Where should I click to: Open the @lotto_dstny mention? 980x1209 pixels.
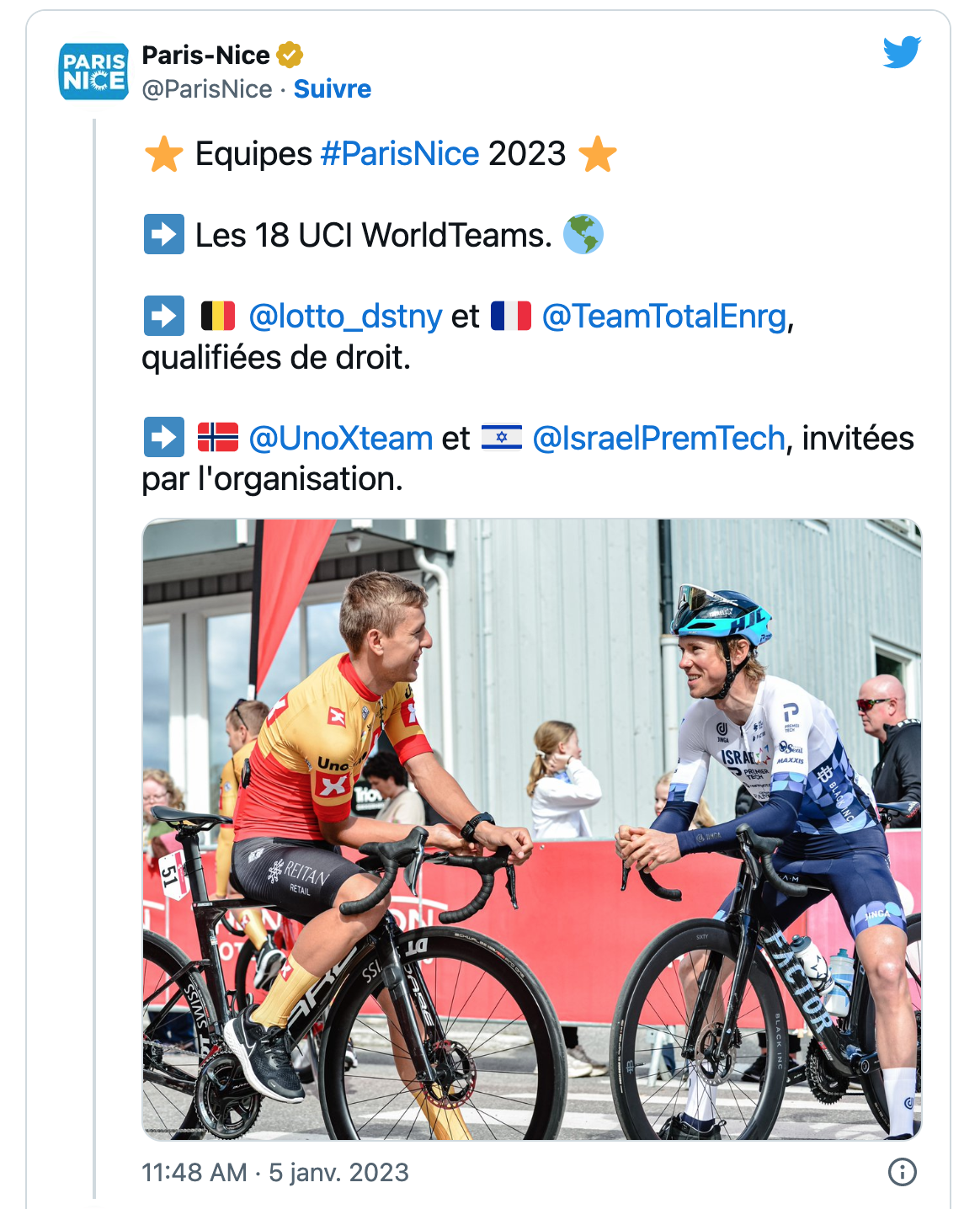coord(345,317)
